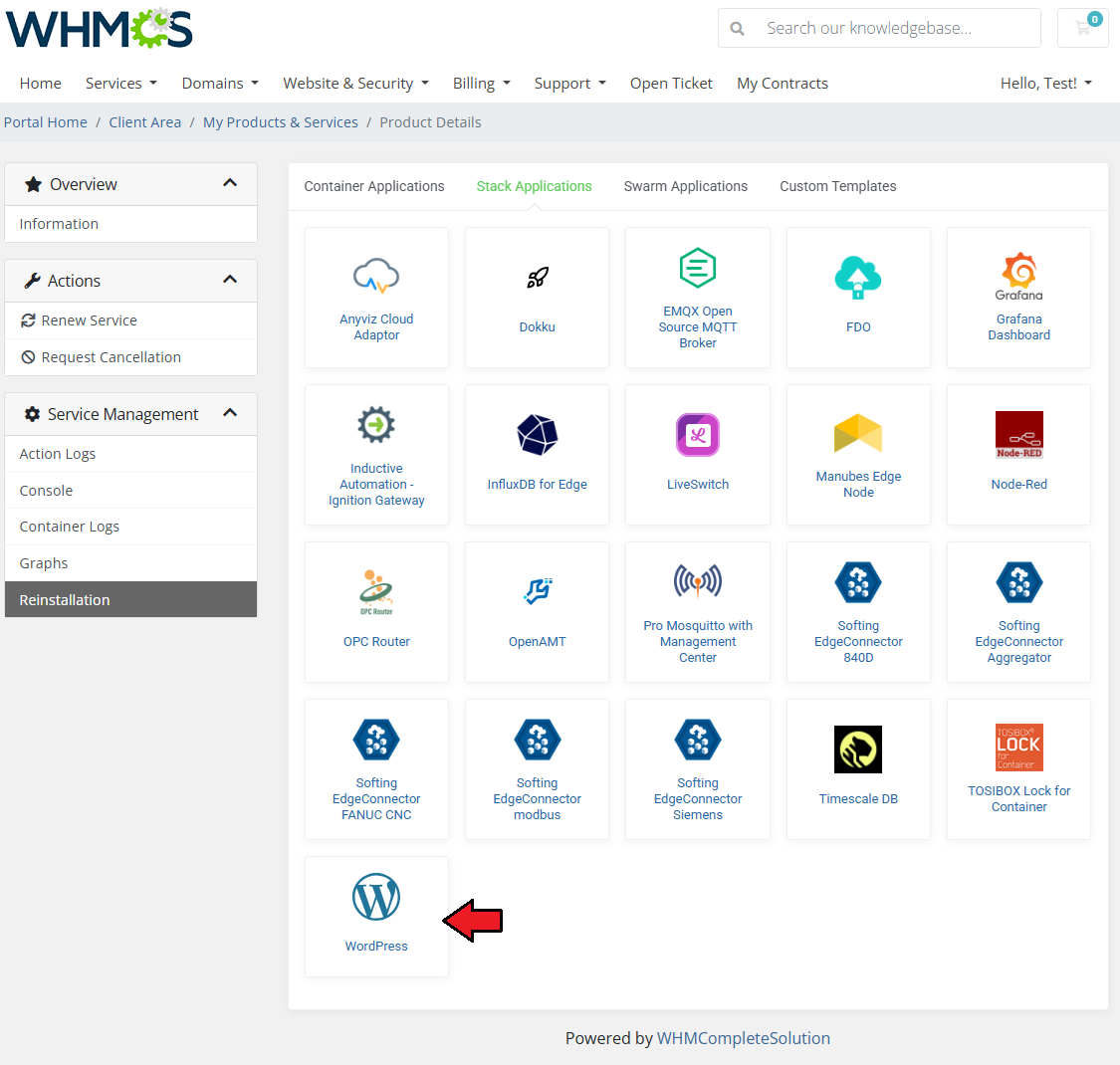This screenshot has height=1065, width=1120.
Task: Select the Timescale DB tiger icon
Action: [x=858, y=749]
